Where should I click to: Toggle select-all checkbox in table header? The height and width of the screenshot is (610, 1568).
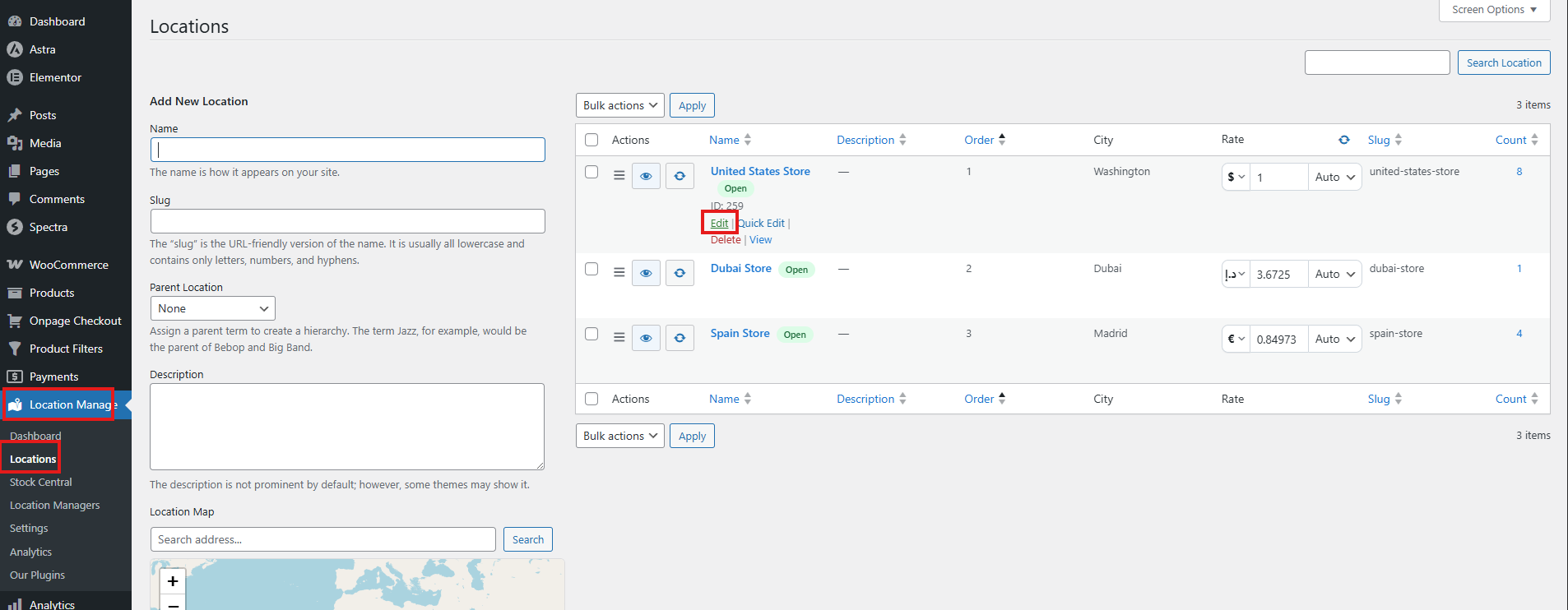tap(591, 140)
